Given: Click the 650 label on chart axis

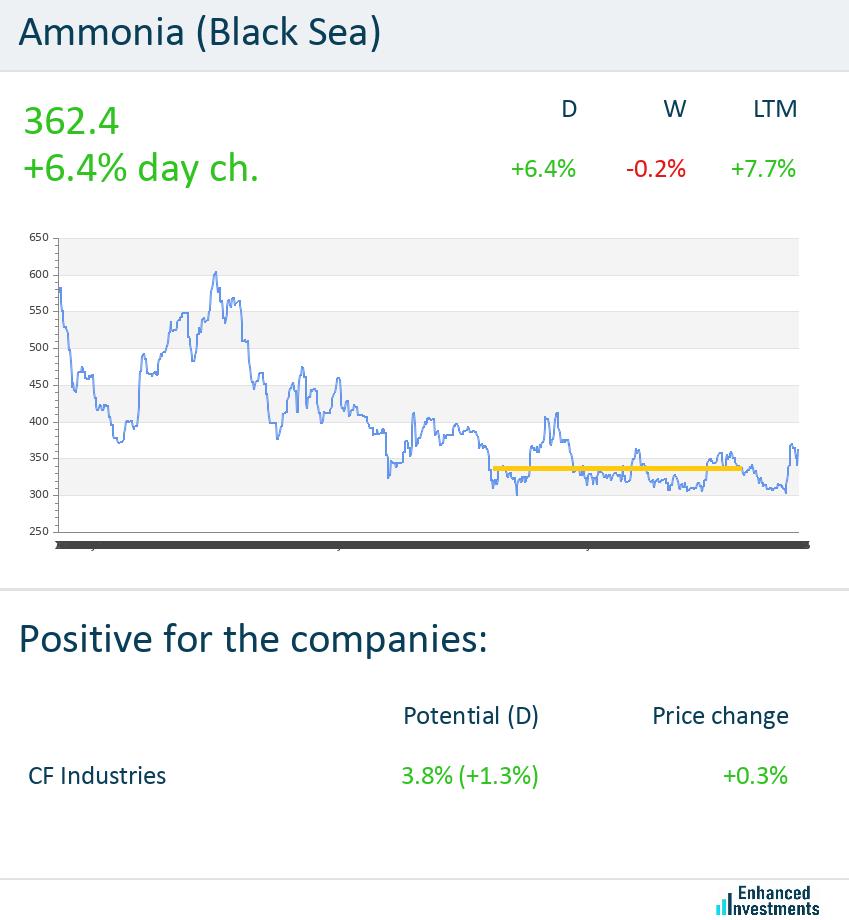Looking at the screenshot, I should [x=39, y=238].
